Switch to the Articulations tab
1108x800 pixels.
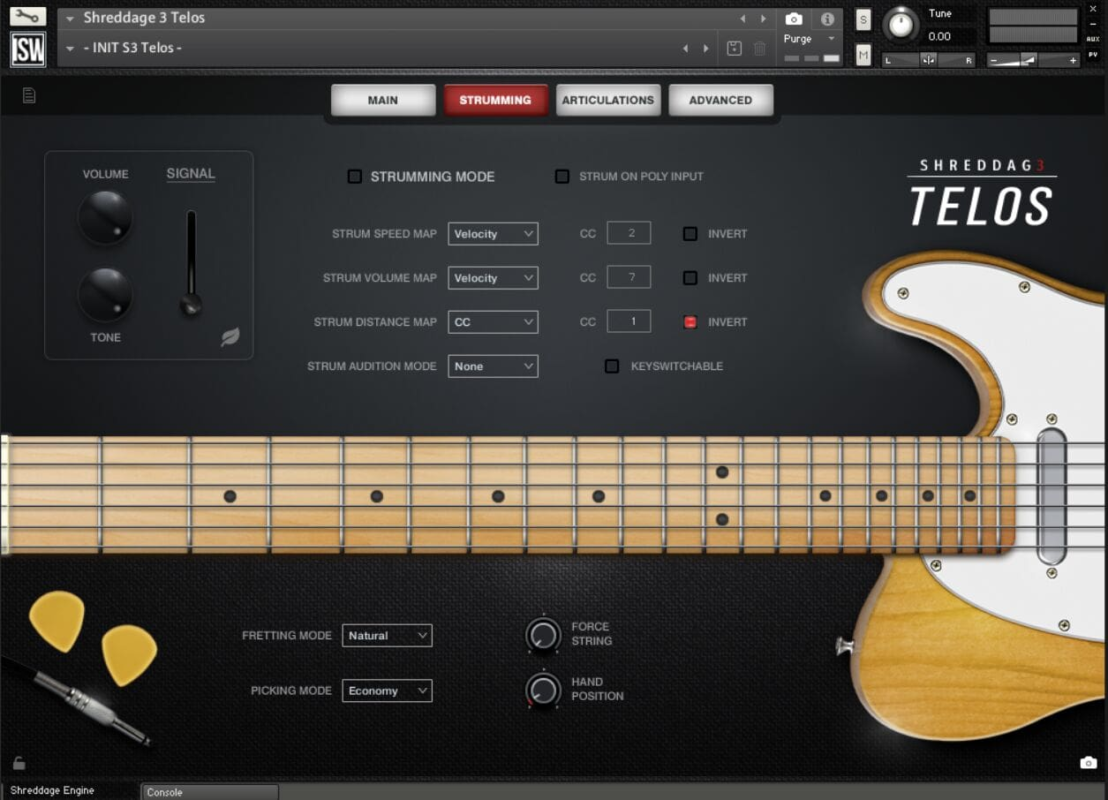(608, 100)
